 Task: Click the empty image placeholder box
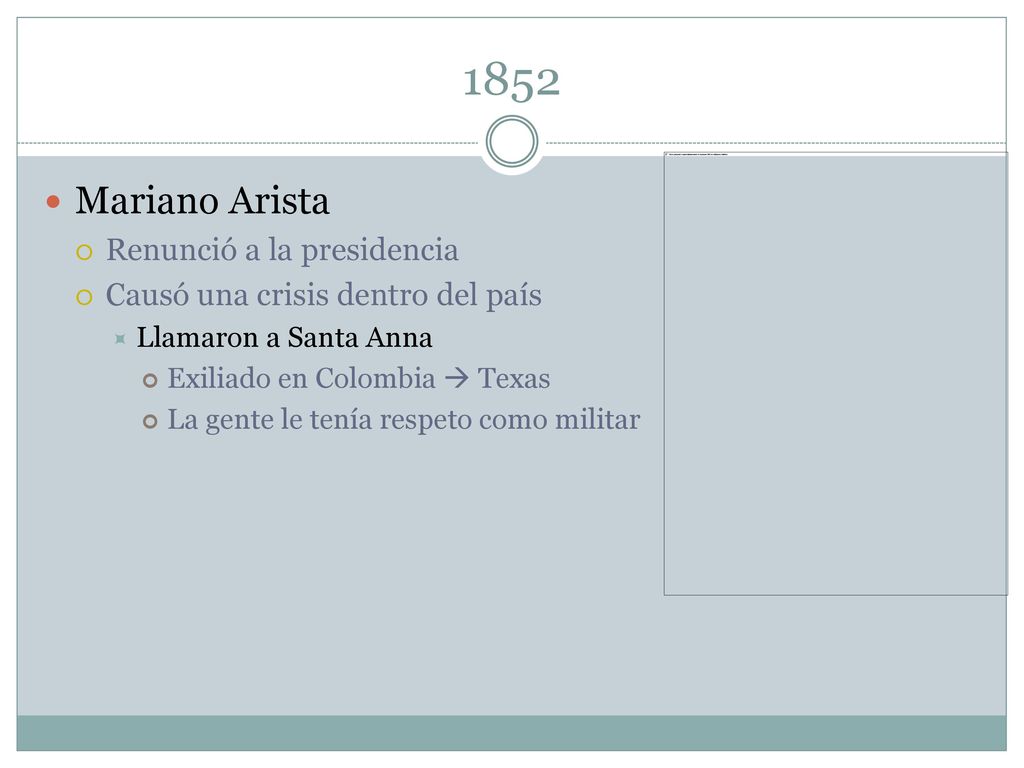click(x=835, y=374)
